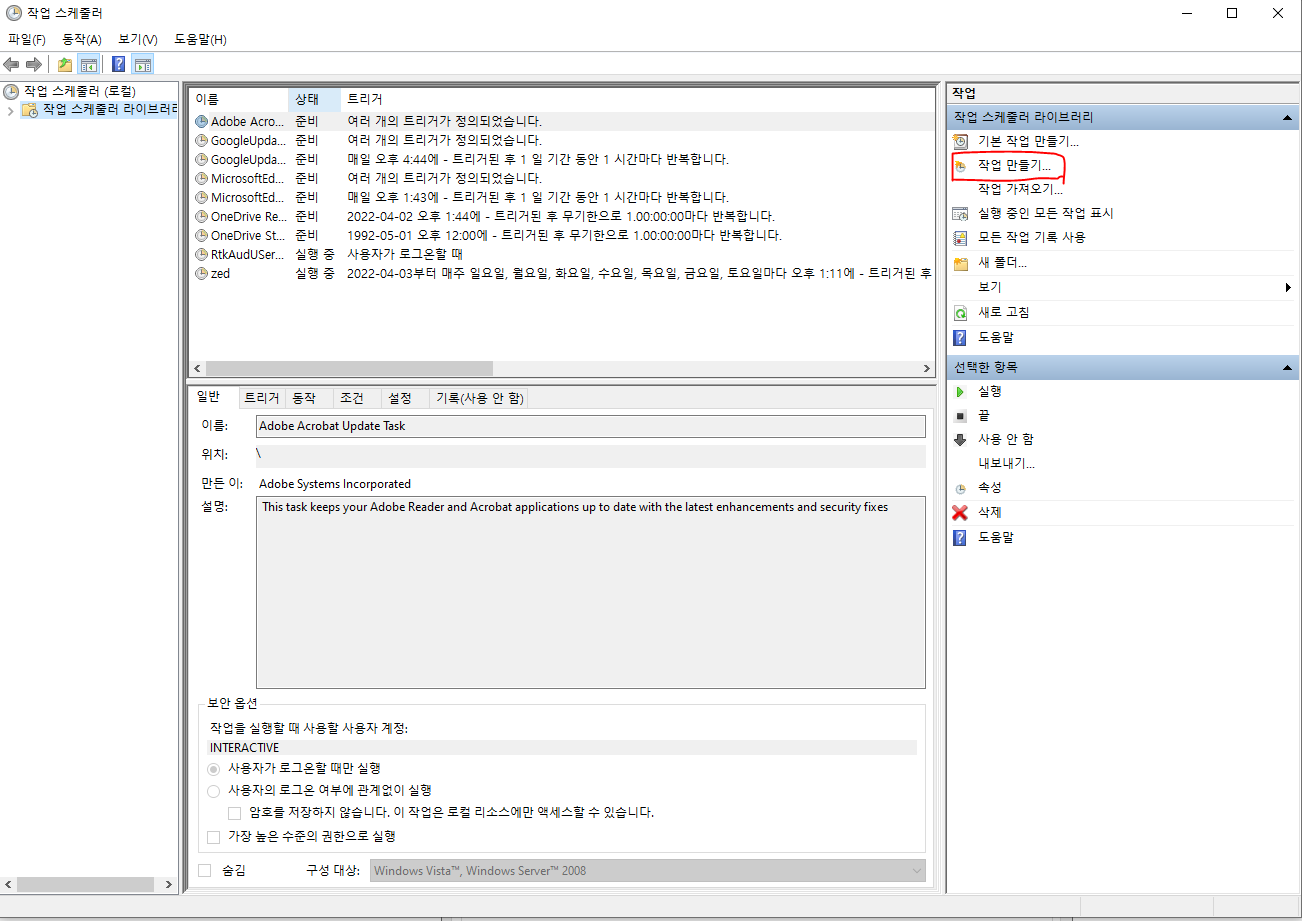Click the 설명 description text box
1302x921 pixels.
coord(591,592)
